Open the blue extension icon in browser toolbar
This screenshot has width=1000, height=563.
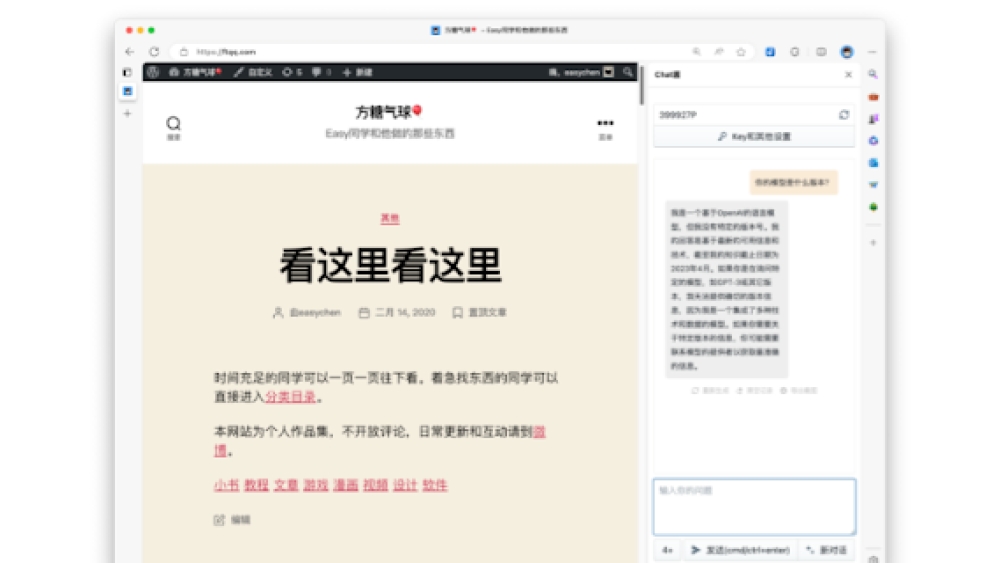(x=770, y=52)
